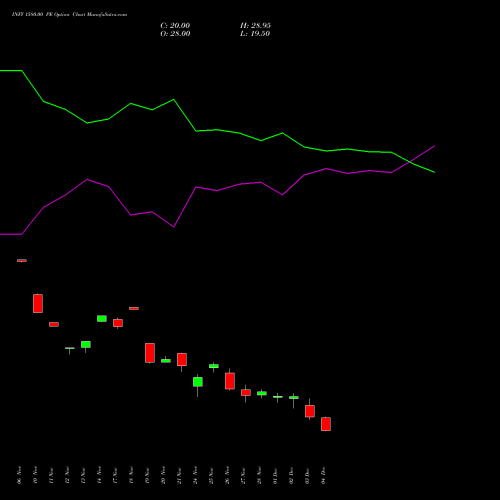Screen dimensions: 500x500
Task: Select the '26 Nov' date label
Action: click(227, 475)
